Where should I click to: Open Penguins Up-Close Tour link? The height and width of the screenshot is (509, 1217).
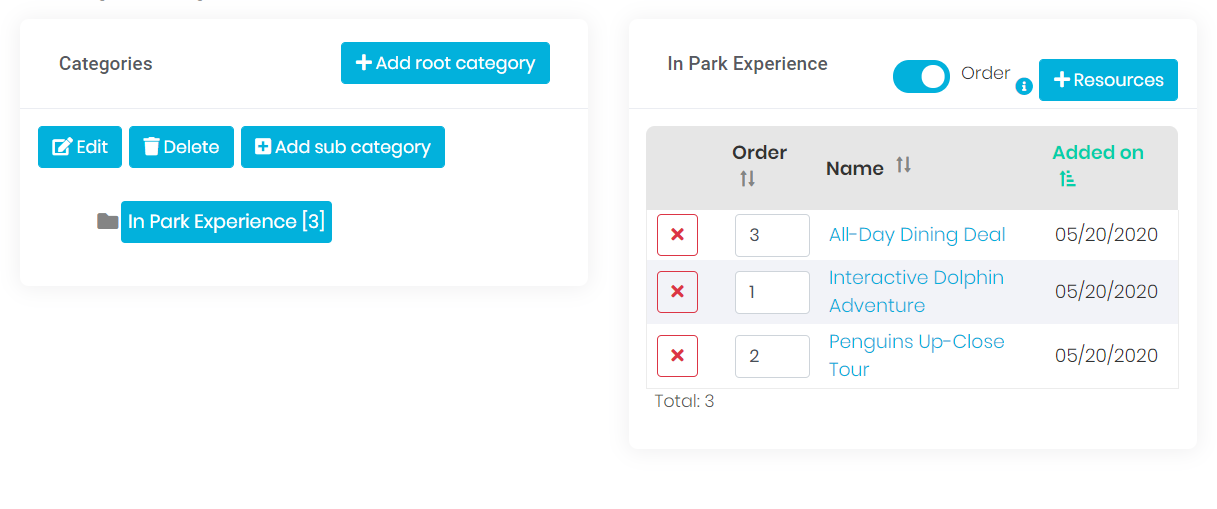pyautogui.click(x=916, y=356)
